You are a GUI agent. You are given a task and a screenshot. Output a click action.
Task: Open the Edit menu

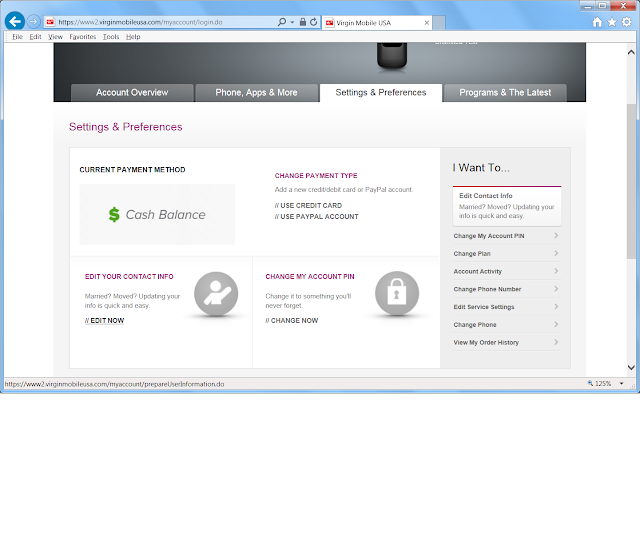tap(35, 37)
